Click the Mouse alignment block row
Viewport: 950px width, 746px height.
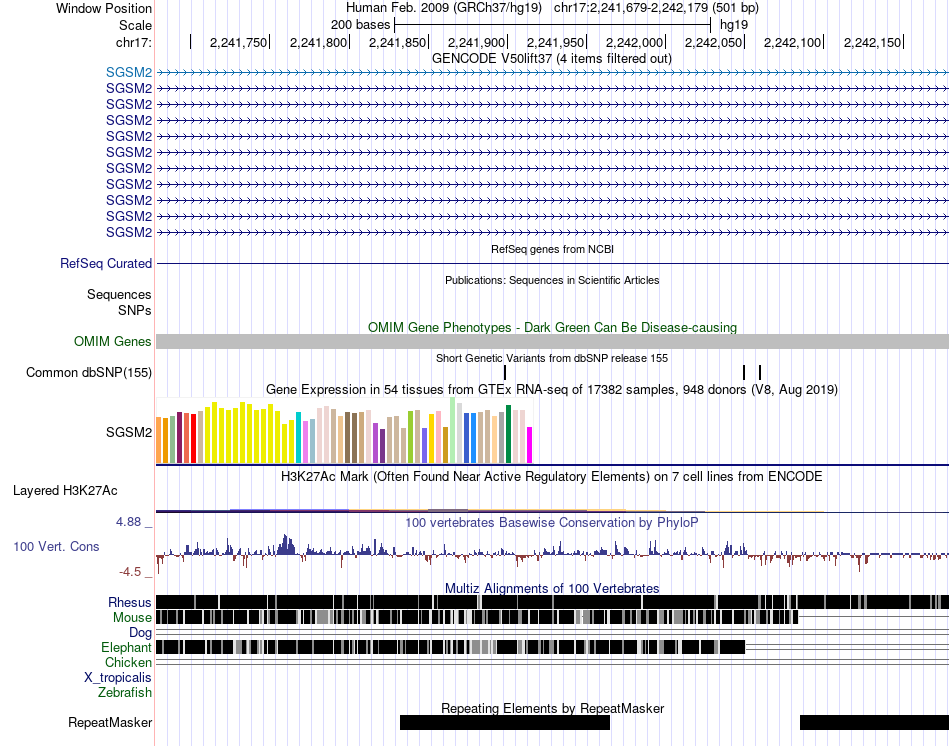(x=477, y=618)
